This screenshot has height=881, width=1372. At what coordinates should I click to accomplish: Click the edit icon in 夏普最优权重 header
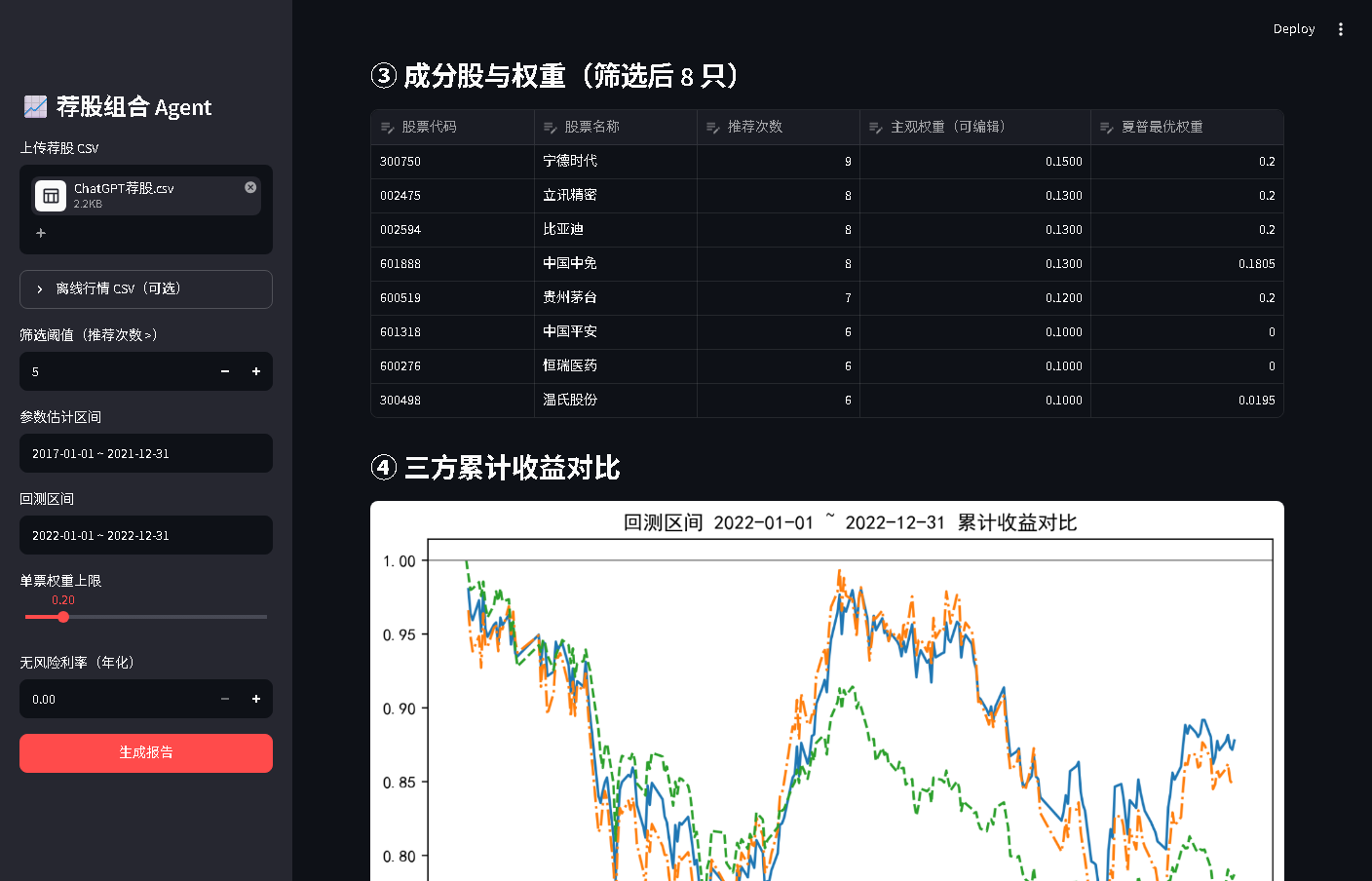click(x=1106, y=128)
